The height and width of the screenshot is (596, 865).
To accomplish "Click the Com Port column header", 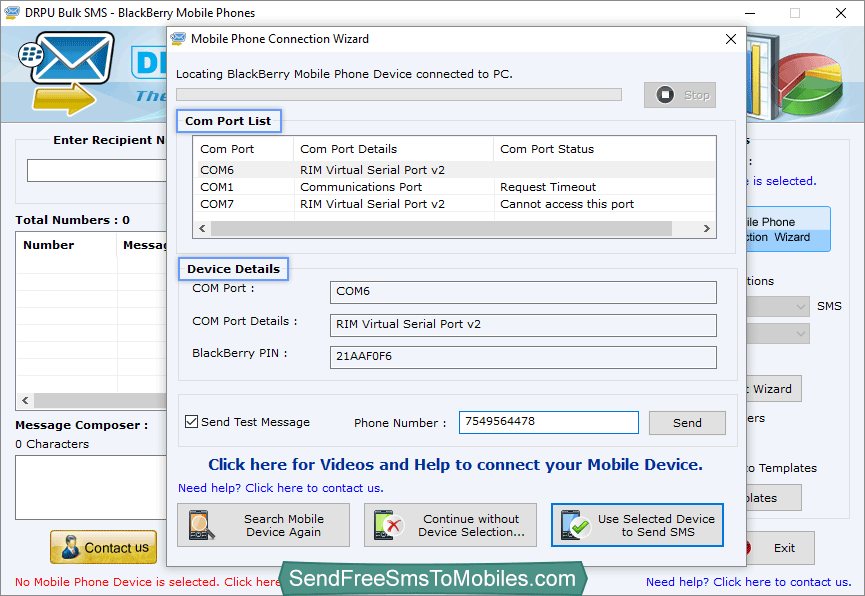I will coord(243,149).
